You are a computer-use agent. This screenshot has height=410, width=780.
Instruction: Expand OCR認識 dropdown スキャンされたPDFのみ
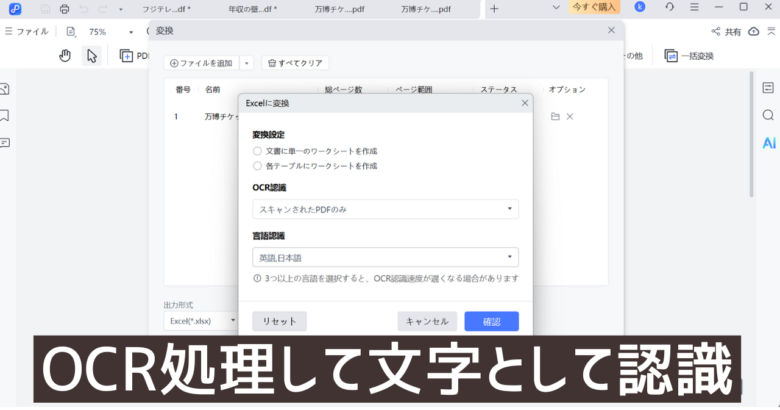point(385,209)
